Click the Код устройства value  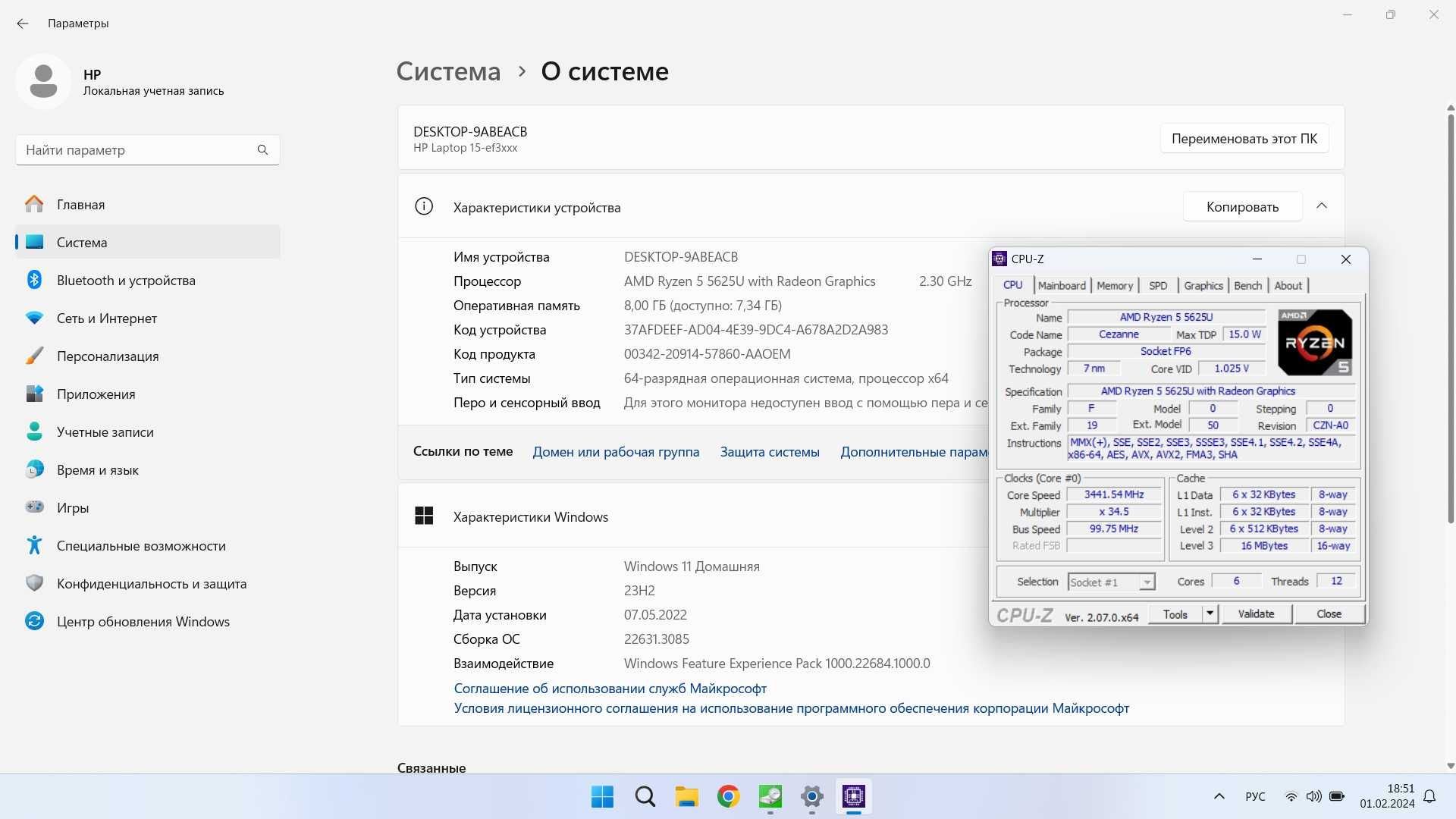(755, 329)
